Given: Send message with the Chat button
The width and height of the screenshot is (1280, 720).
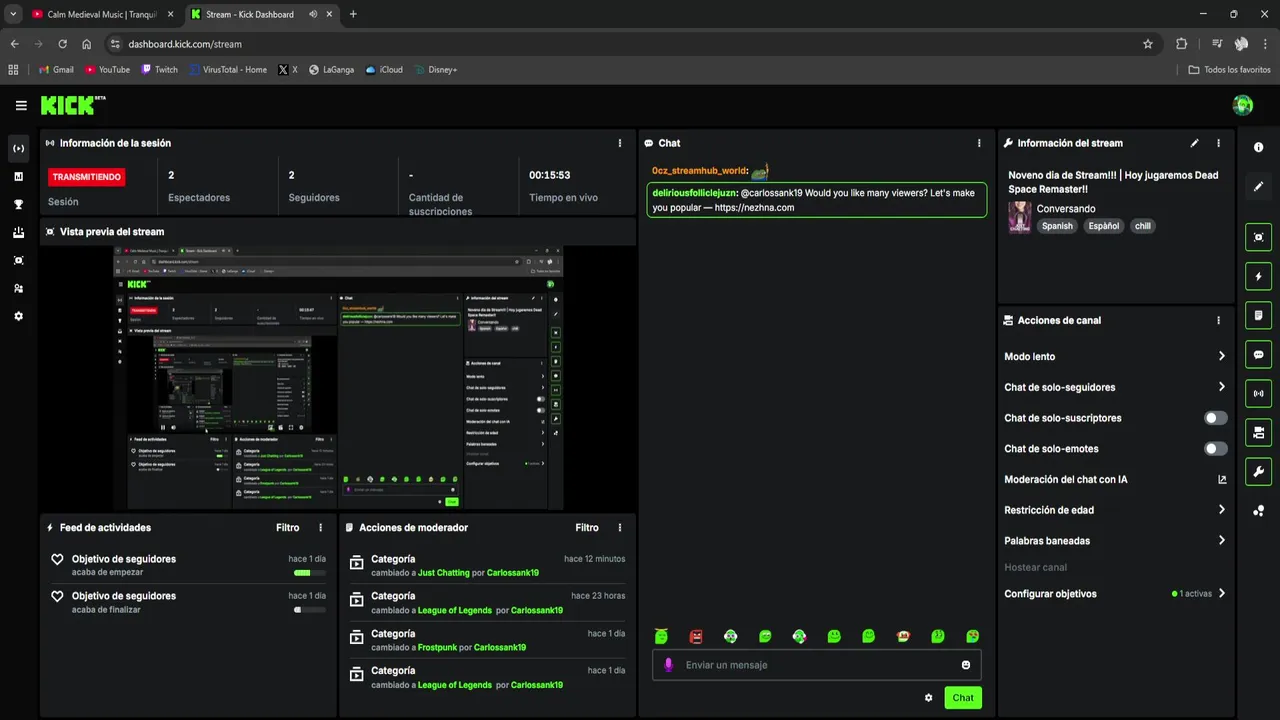Looking at the screenshot, I should (963, 698).
